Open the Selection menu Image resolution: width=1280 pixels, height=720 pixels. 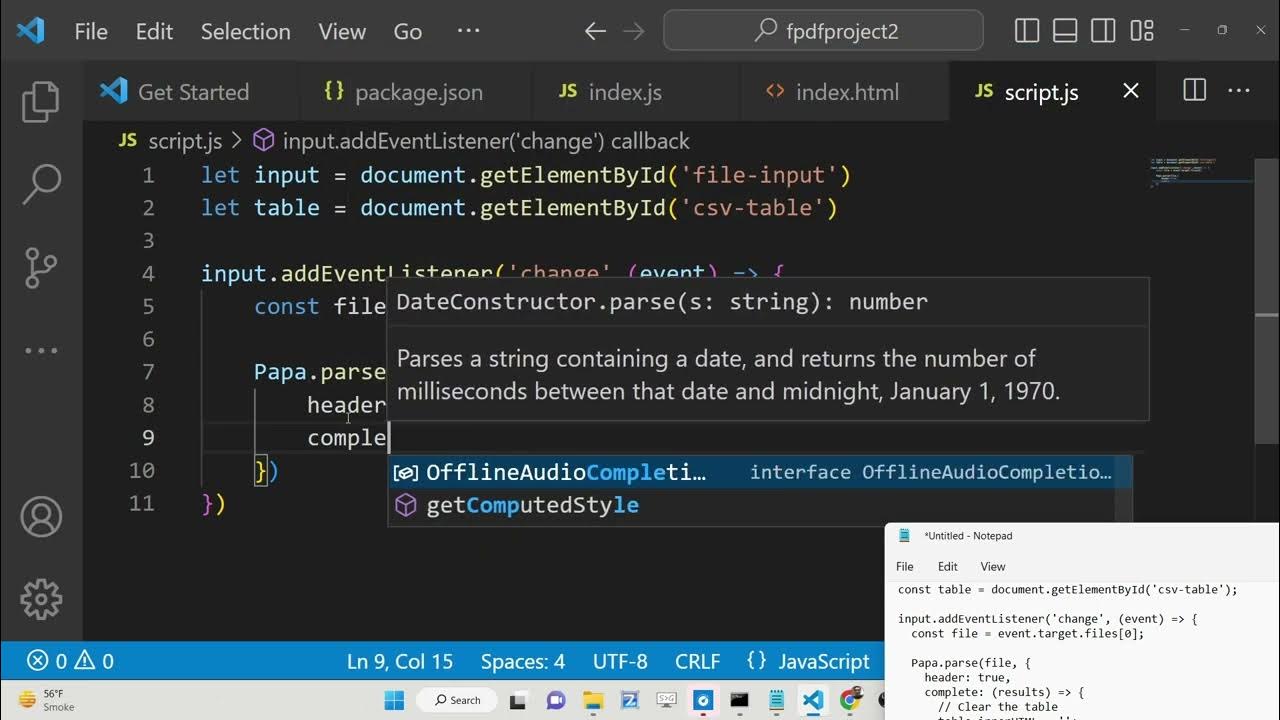tap(245, 31)
